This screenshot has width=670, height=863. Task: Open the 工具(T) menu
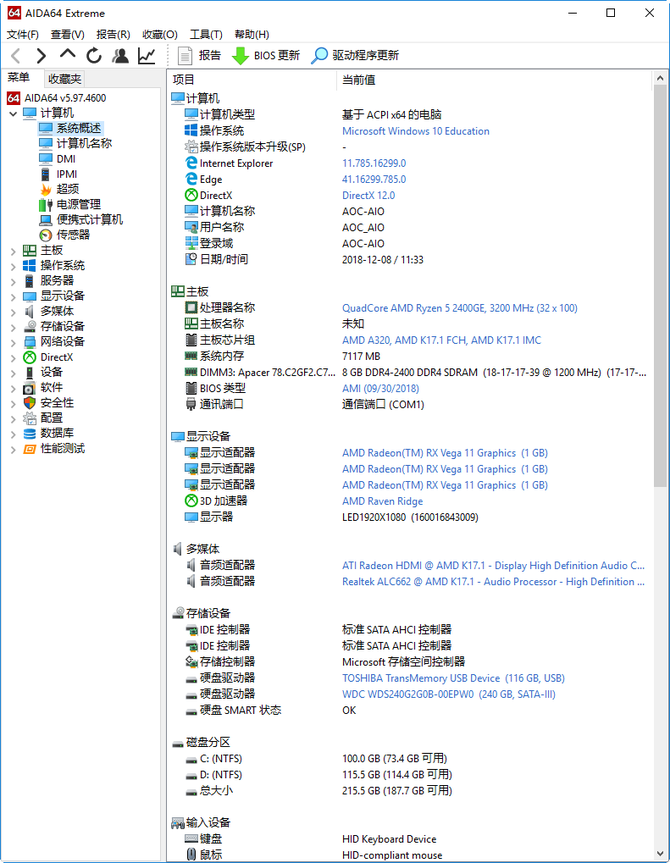point(206,34)
